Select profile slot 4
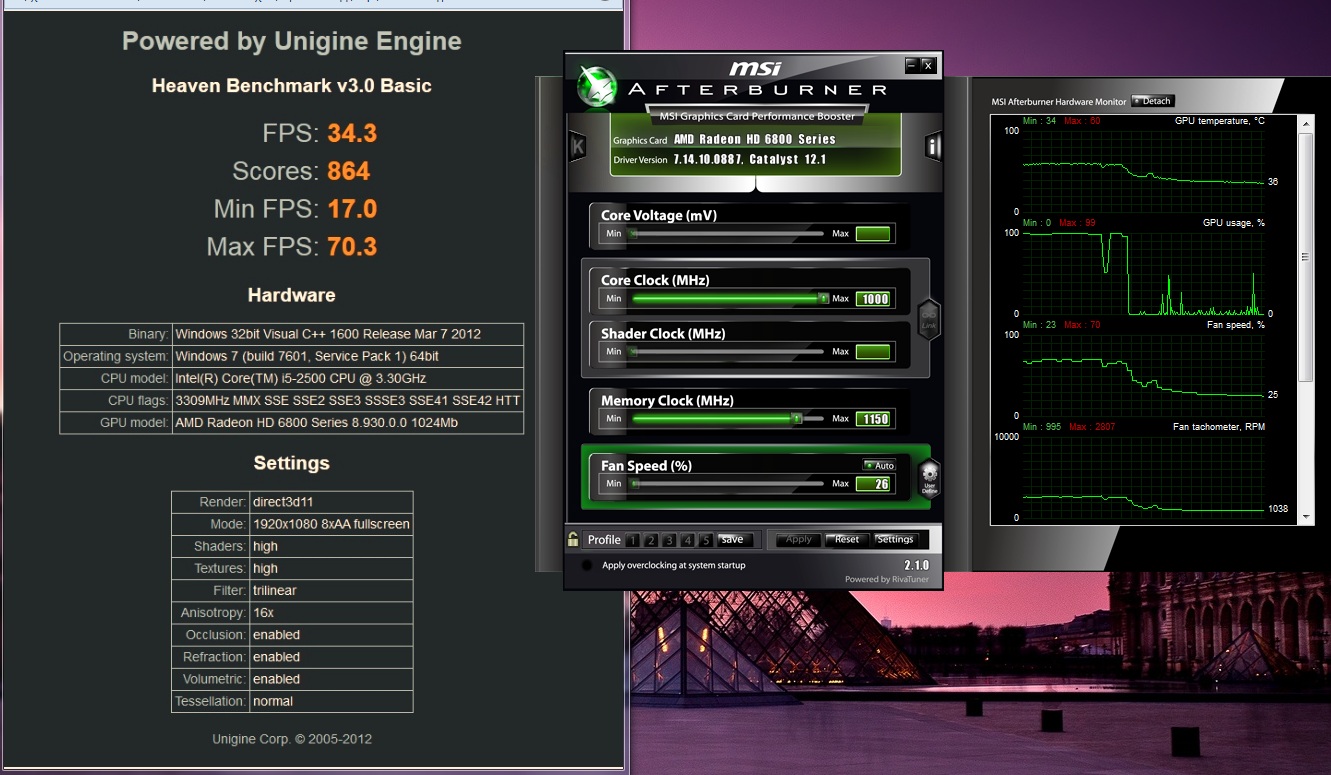The image size is (1331, 775). pyautogui.click(x=687, y=540)
